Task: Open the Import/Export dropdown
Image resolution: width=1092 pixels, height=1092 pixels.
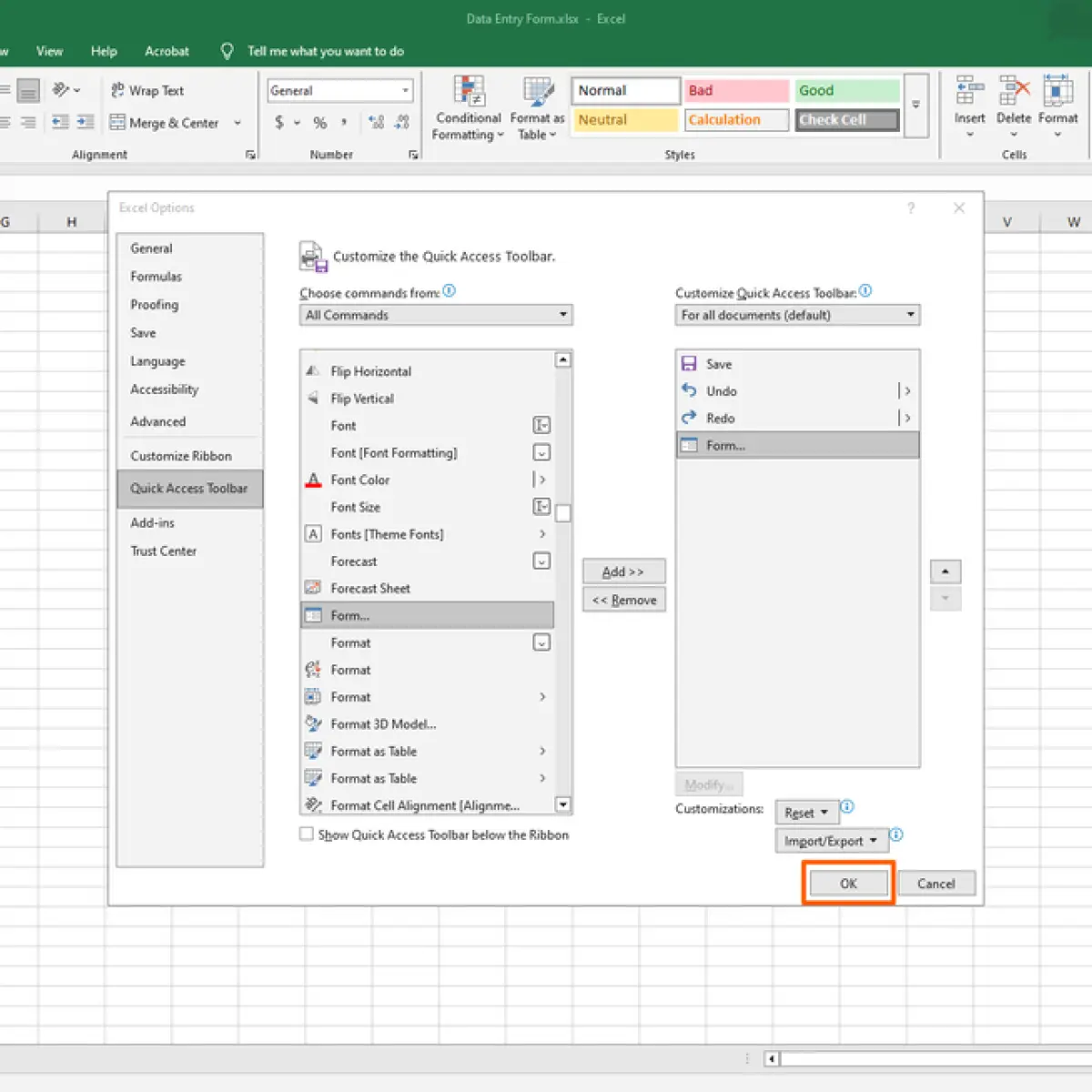Action: point(831,841)
